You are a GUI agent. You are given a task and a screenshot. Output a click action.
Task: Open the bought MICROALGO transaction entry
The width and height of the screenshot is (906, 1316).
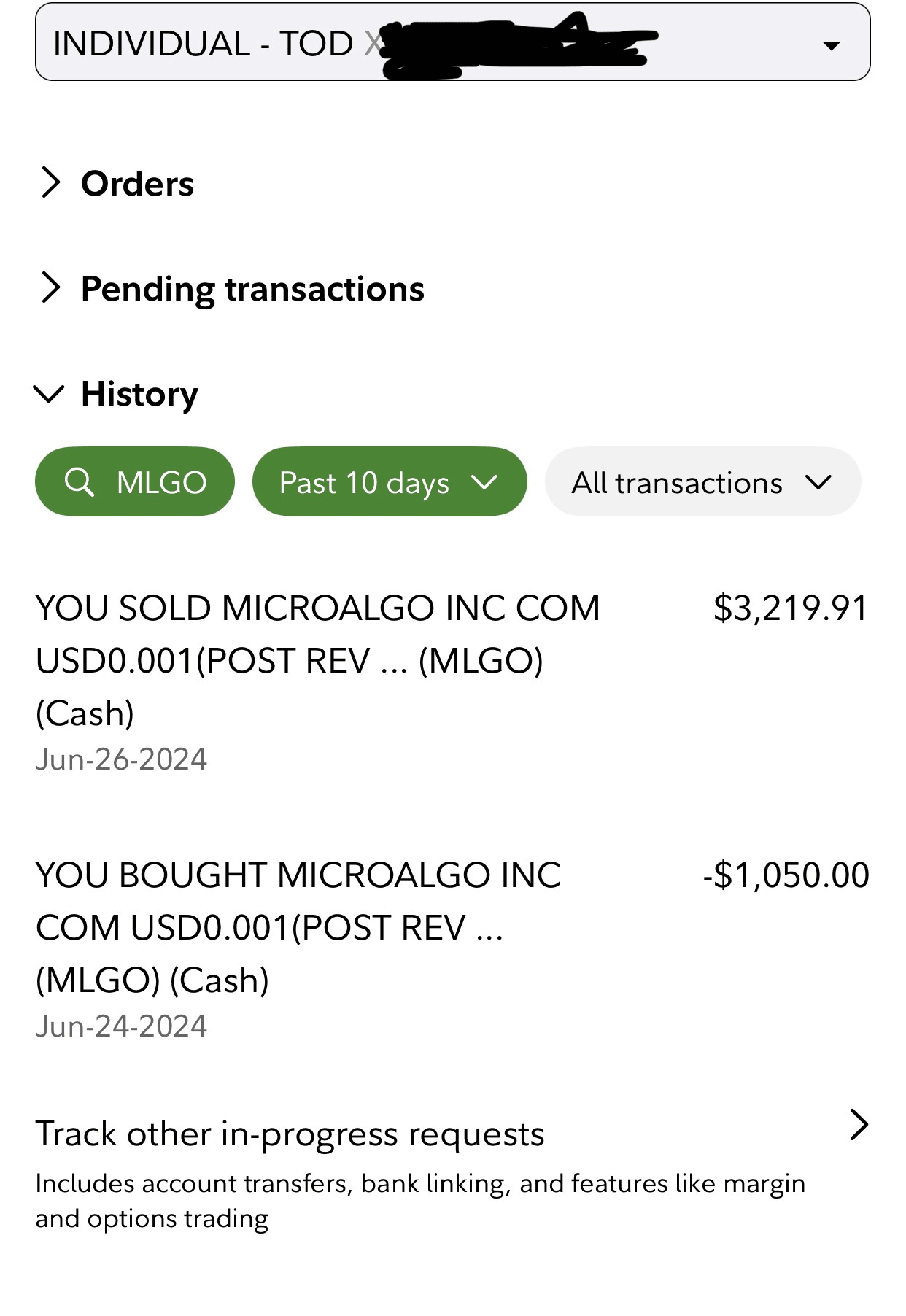point(299,927)
